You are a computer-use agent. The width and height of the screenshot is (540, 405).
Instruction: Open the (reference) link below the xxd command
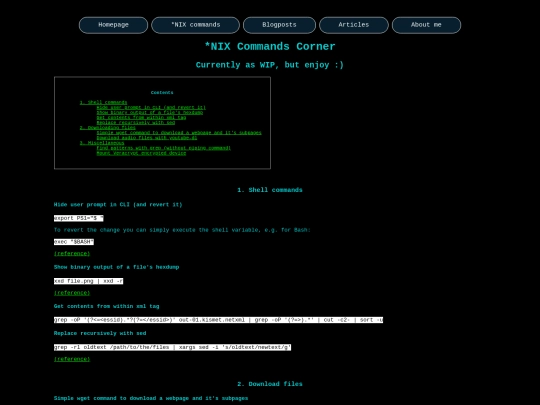point(72,293)
